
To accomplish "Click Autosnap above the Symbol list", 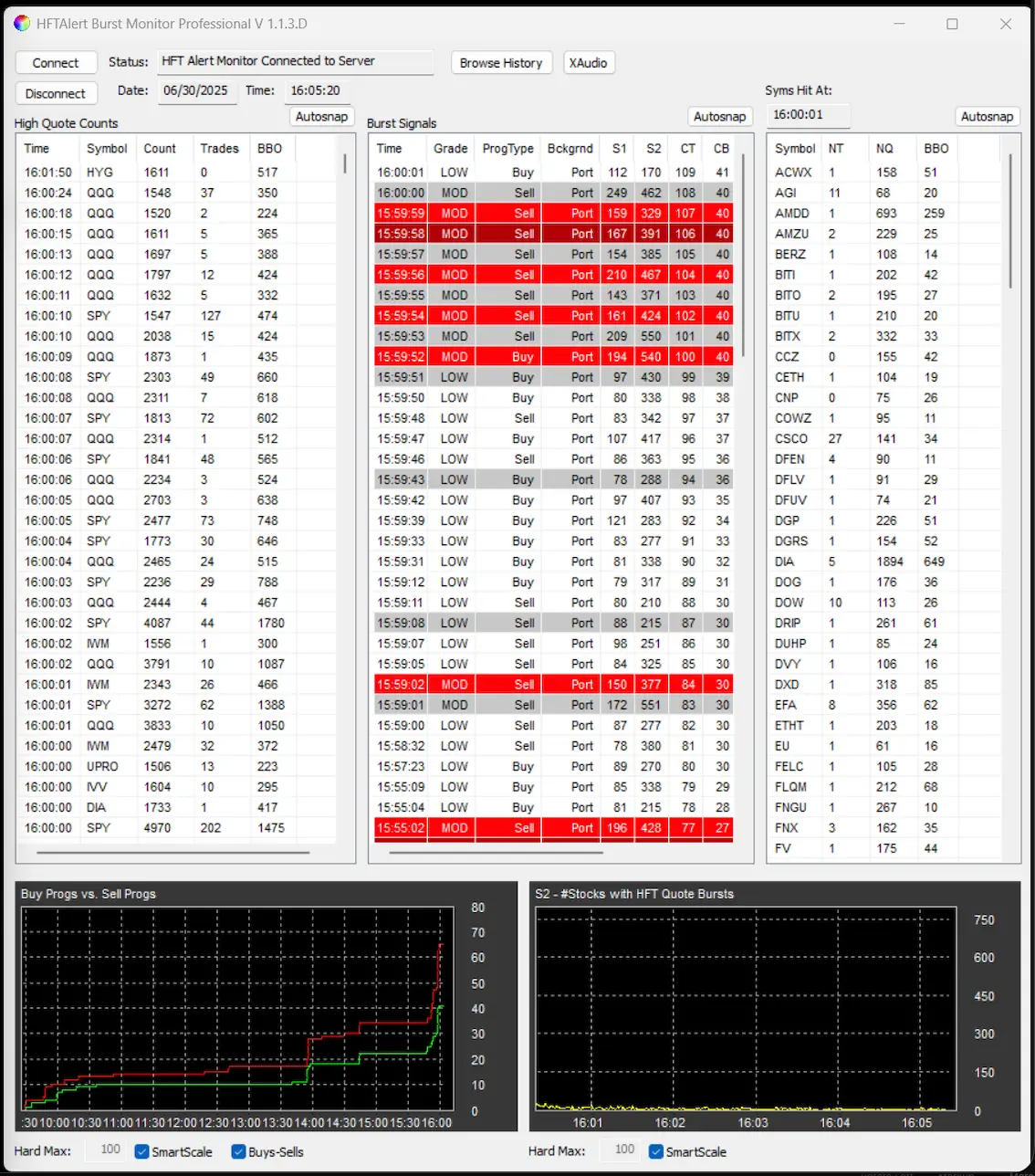I will [987, 117].
